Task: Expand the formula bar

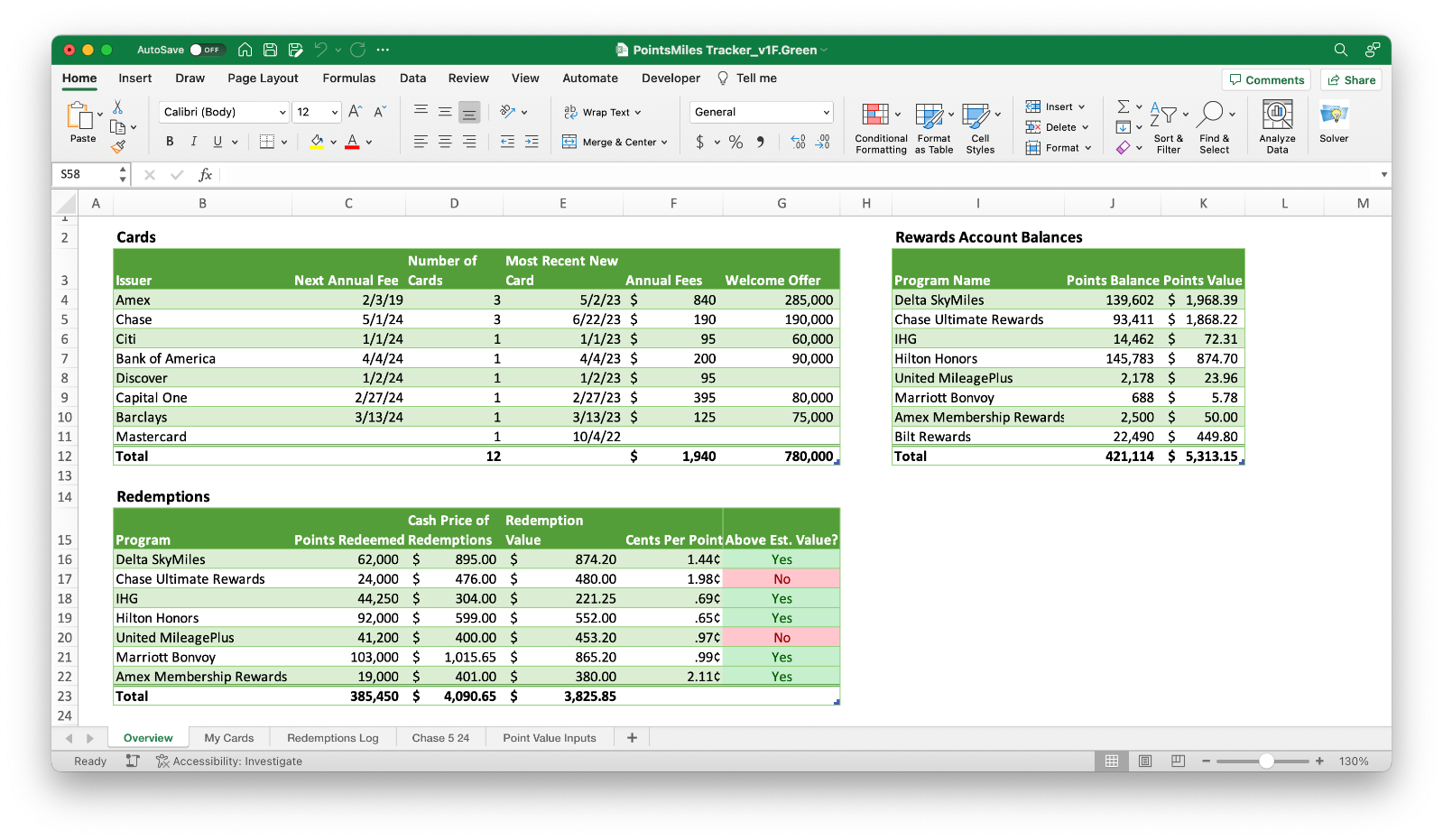Action: [1383, 174]
